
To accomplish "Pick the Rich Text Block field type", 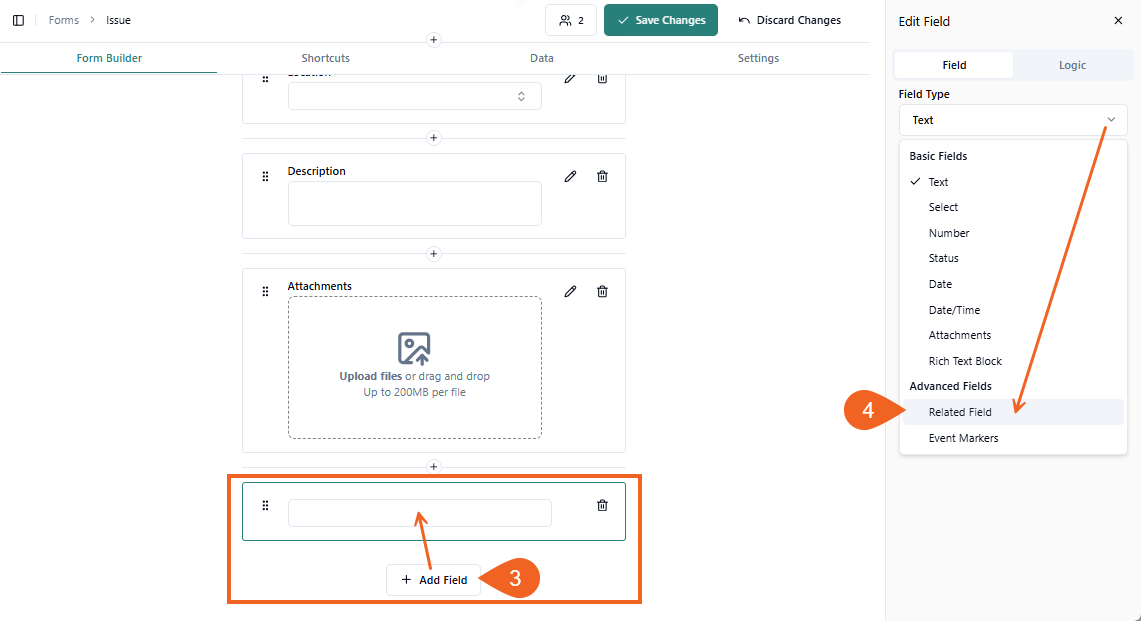I will click(964, 361).
